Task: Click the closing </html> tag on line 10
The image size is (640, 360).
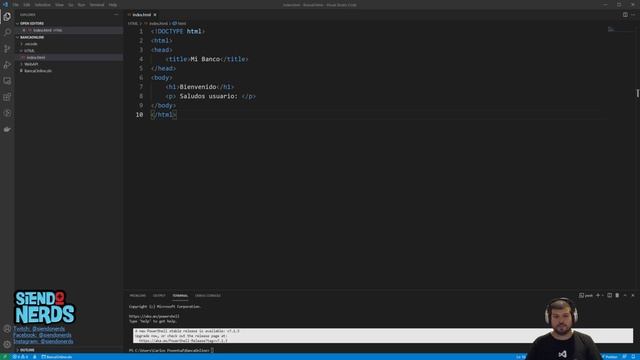Action: [x=163, y=115]
